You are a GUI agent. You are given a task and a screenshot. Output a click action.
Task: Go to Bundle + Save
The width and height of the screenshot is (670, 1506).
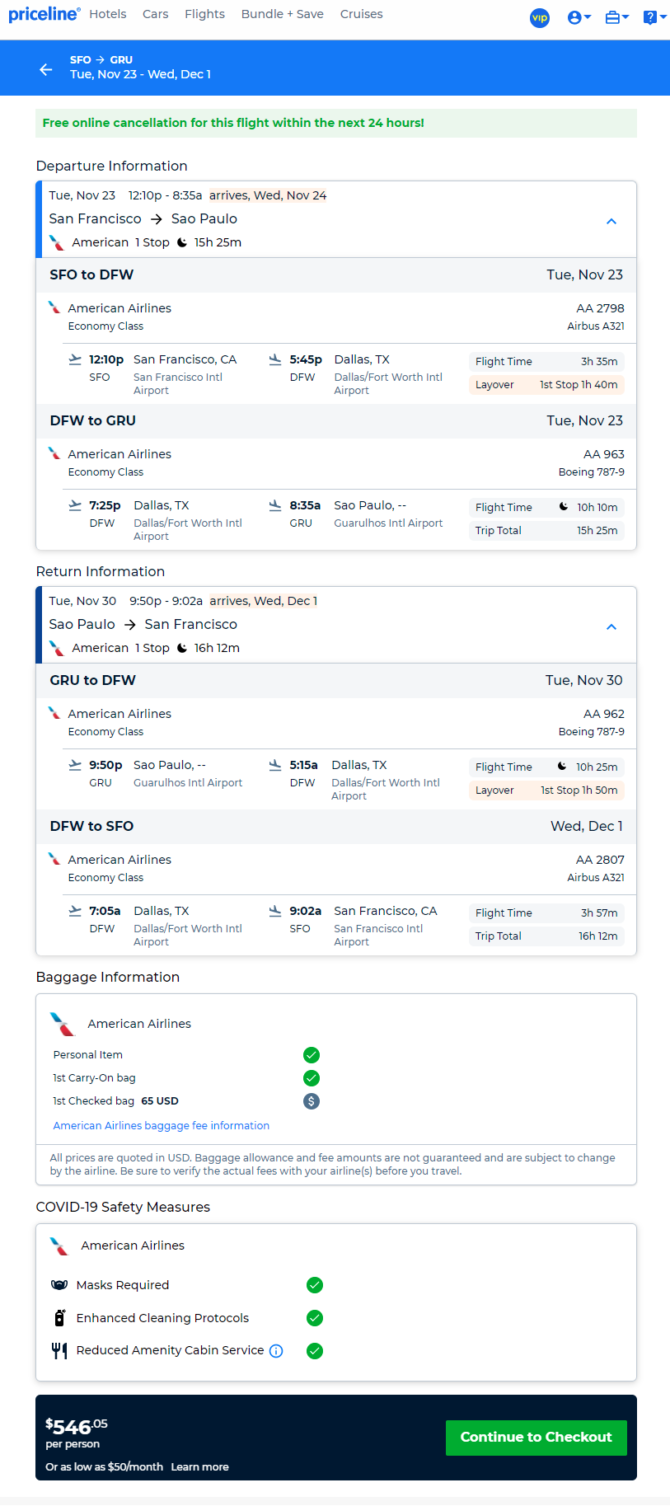coord(282,14)
